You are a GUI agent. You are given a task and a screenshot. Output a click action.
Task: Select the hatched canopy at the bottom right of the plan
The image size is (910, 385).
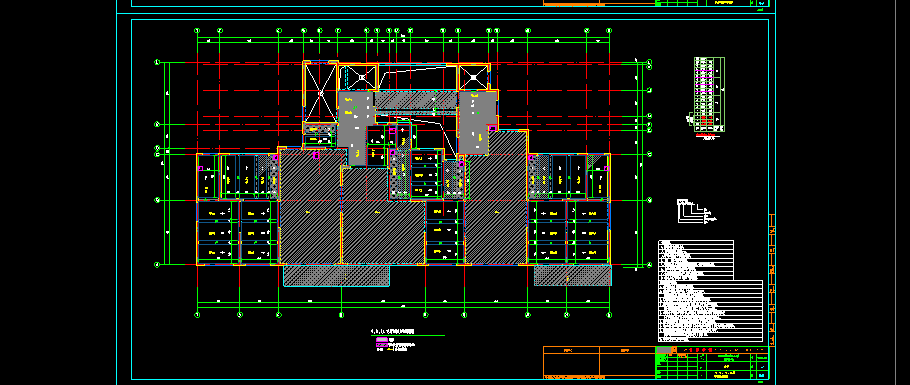click(572, 275)
